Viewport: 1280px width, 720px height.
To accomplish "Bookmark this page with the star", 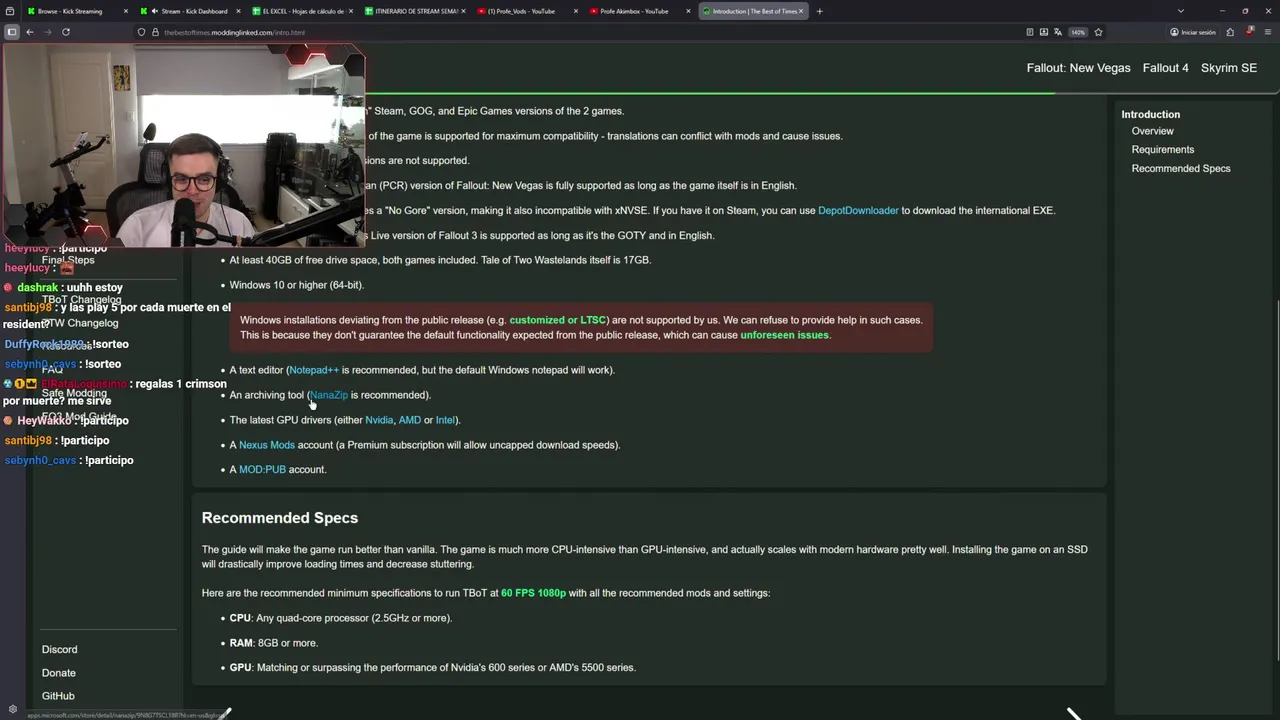I will click(1098, 32).
